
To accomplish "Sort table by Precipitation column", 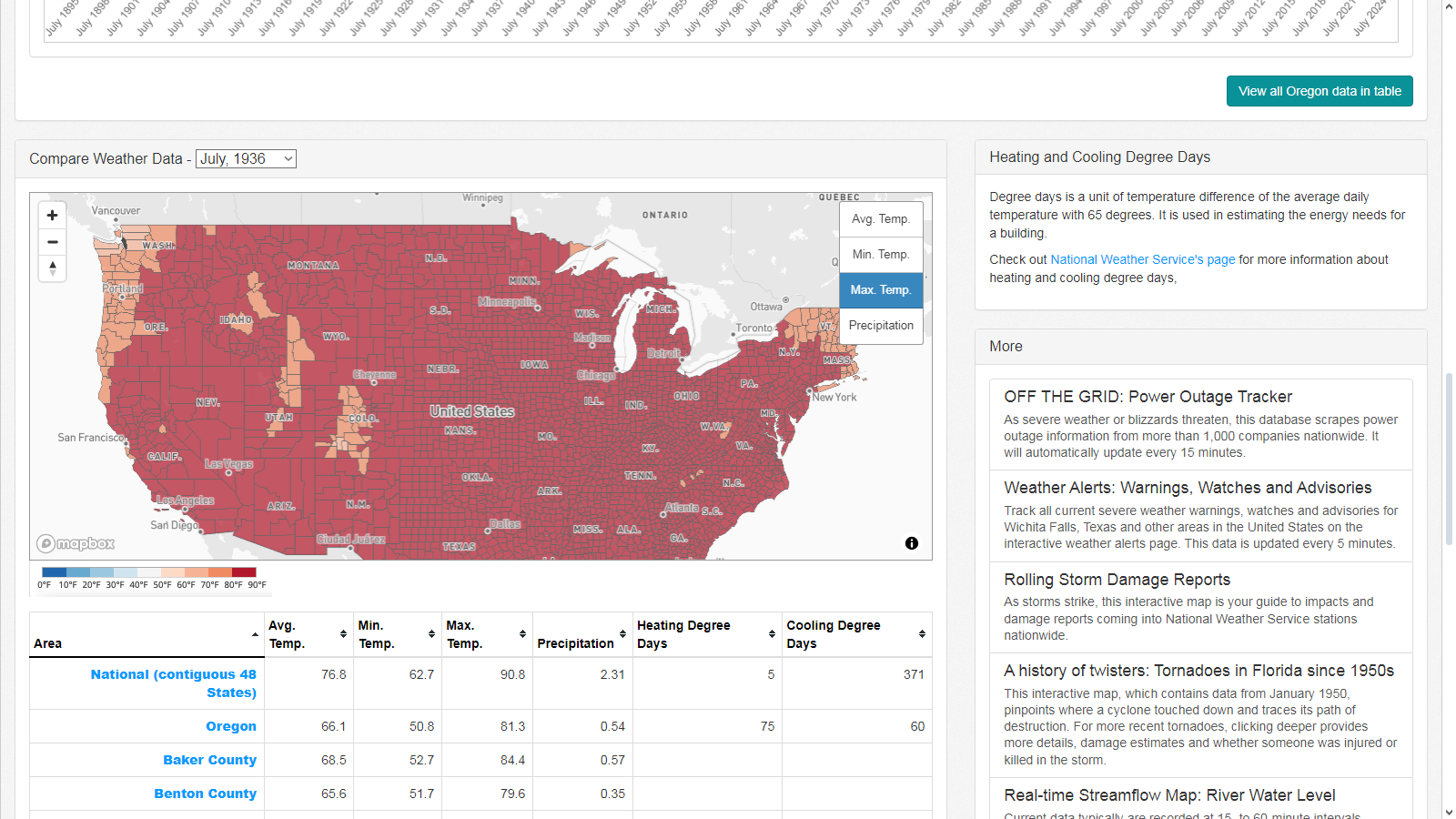I will point(581,634).
